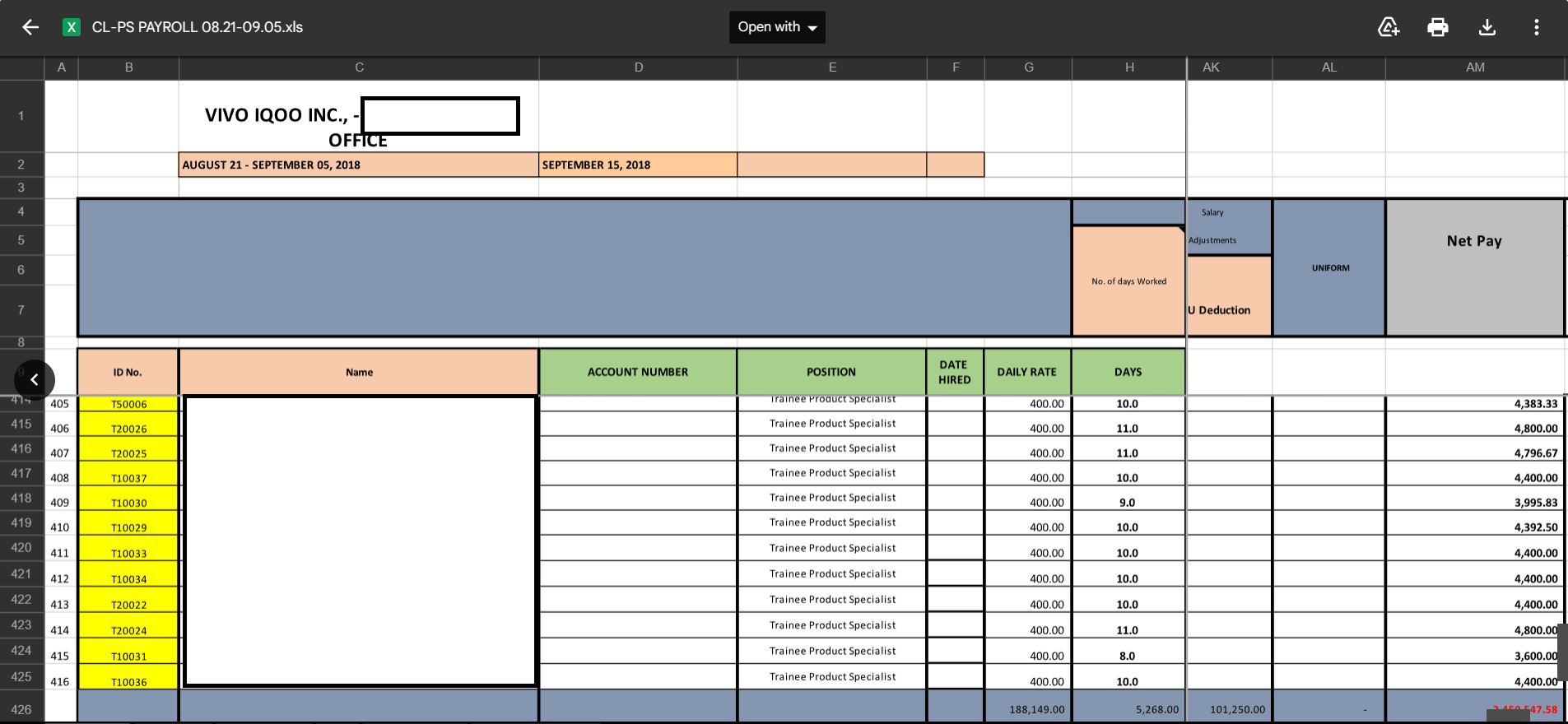This screenshot has height=724, width=1568.
Task: Select row 1 header
Action: click(21, 116)
